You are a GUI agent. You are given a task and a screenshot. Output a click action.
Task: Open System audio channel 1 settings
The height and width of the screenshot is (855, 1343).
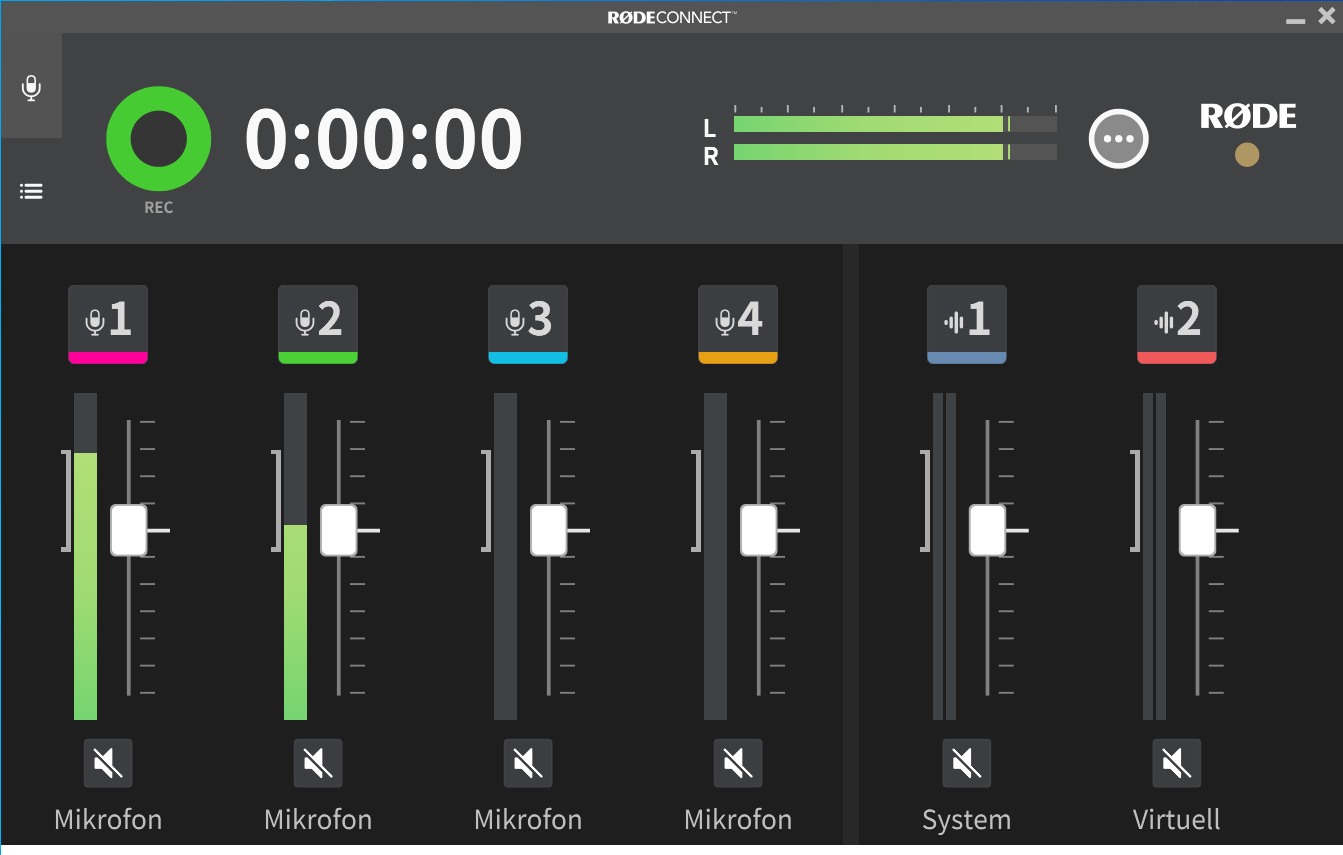tap(967, 323)
